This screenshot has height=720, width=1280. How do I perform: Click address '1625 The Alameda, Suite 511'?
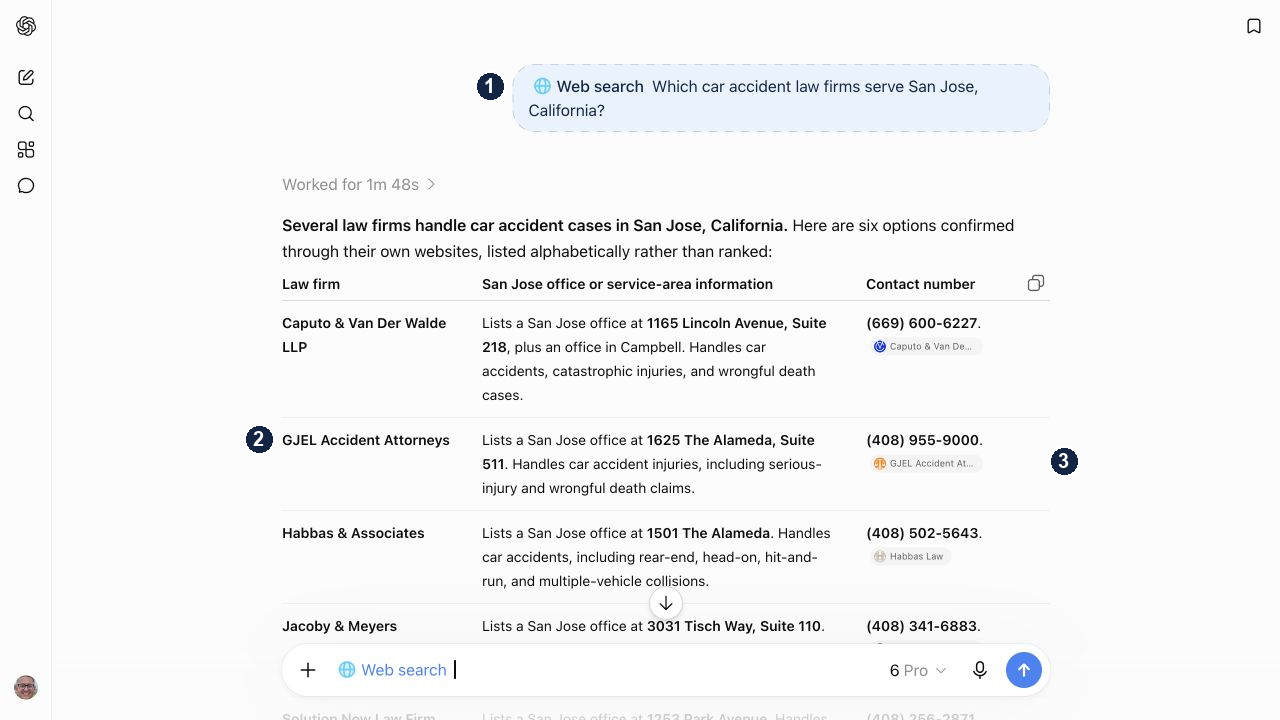click(648, 452)
